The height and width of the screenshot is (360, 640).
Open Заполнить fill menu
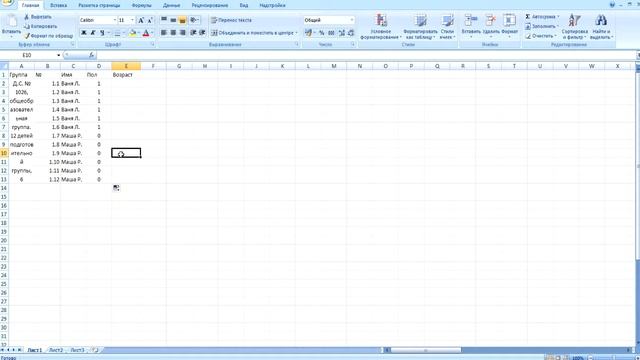coord(542,26)
